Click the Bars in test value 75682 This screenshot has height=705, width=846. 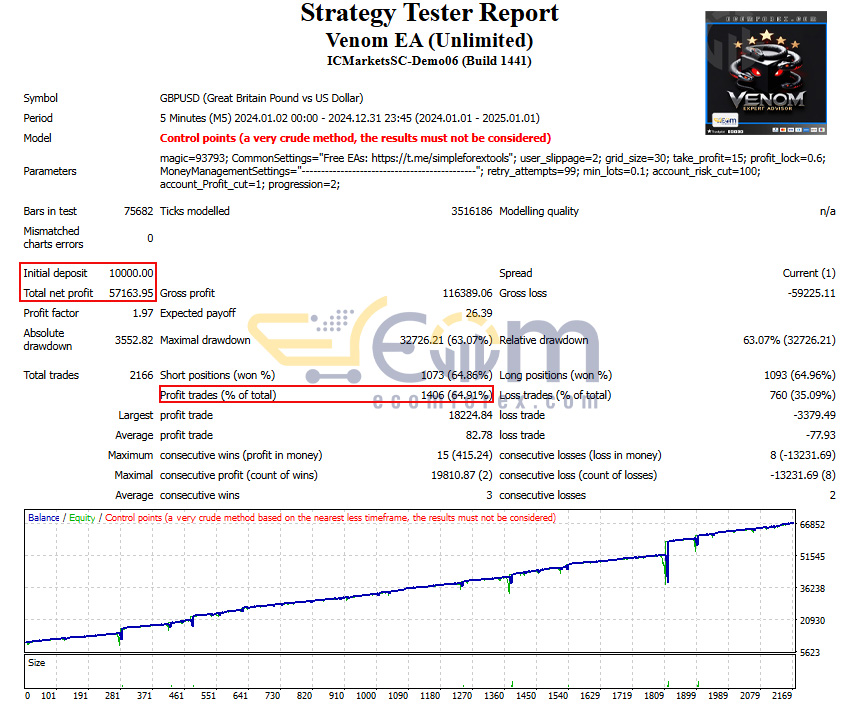point(139,211)
